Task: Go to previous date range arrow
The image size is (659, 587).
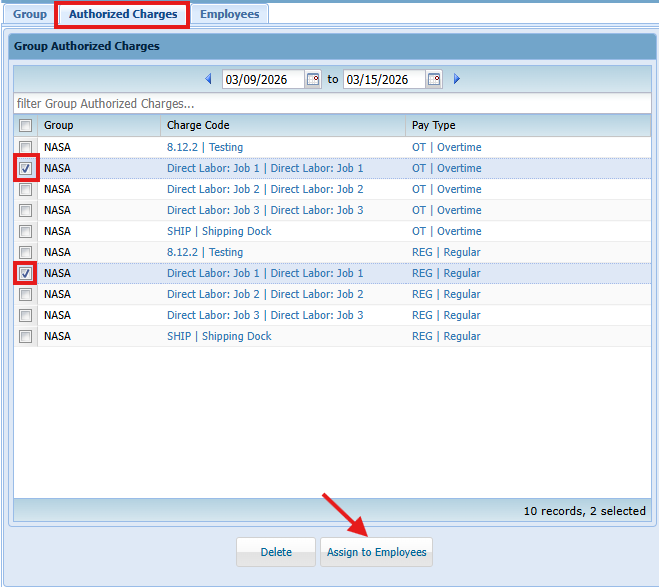Action: pos(209,79)
